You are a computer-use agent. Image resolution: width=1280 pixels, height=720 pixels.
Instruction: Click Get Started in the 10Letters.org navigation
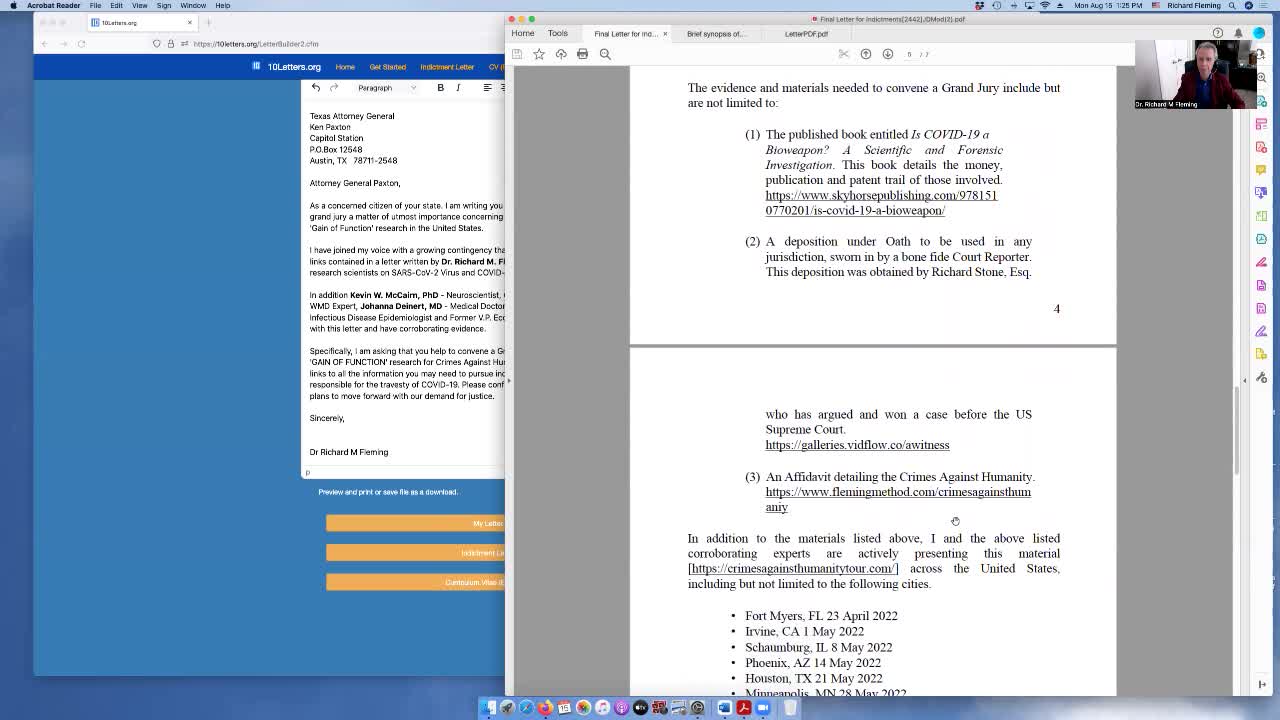click(x=388, y=67)
